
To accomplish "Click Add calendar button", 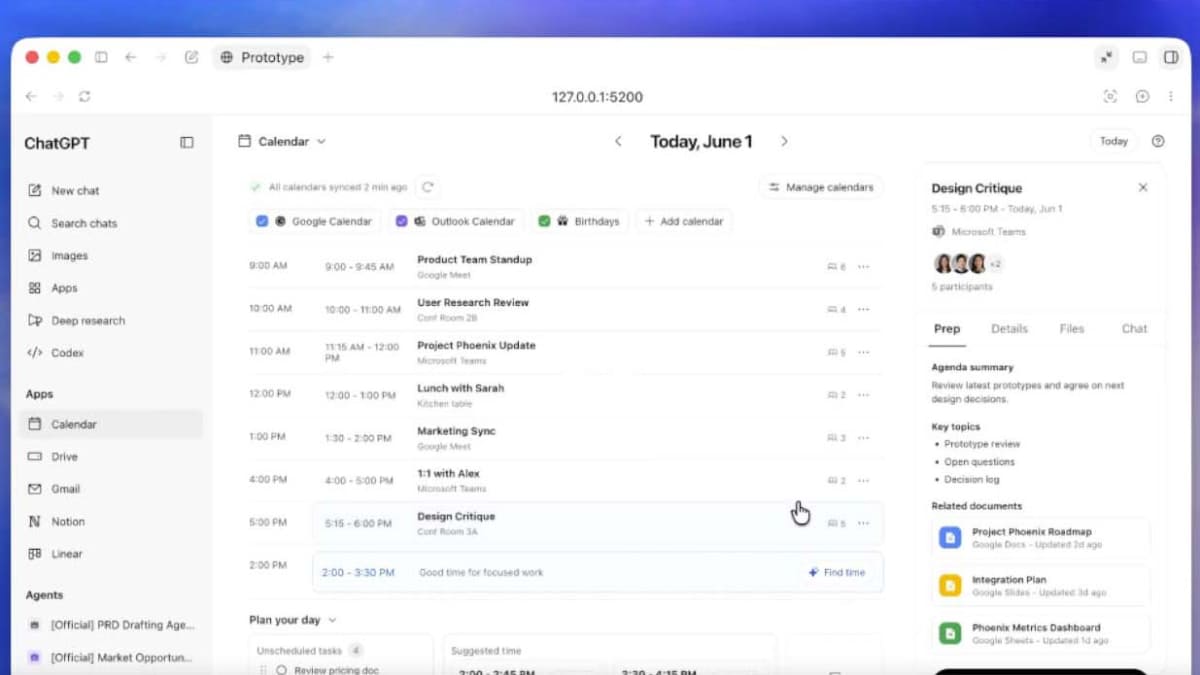I will pos(685,222).
